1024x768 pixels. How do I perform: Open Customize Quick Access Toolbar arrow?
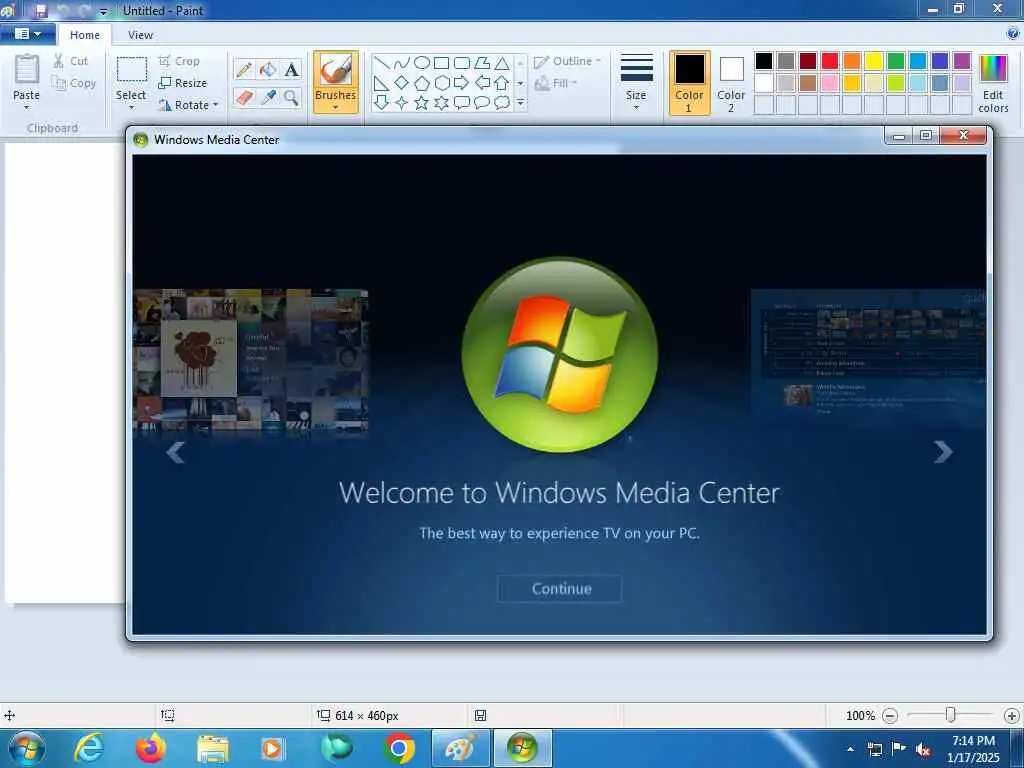103,11
